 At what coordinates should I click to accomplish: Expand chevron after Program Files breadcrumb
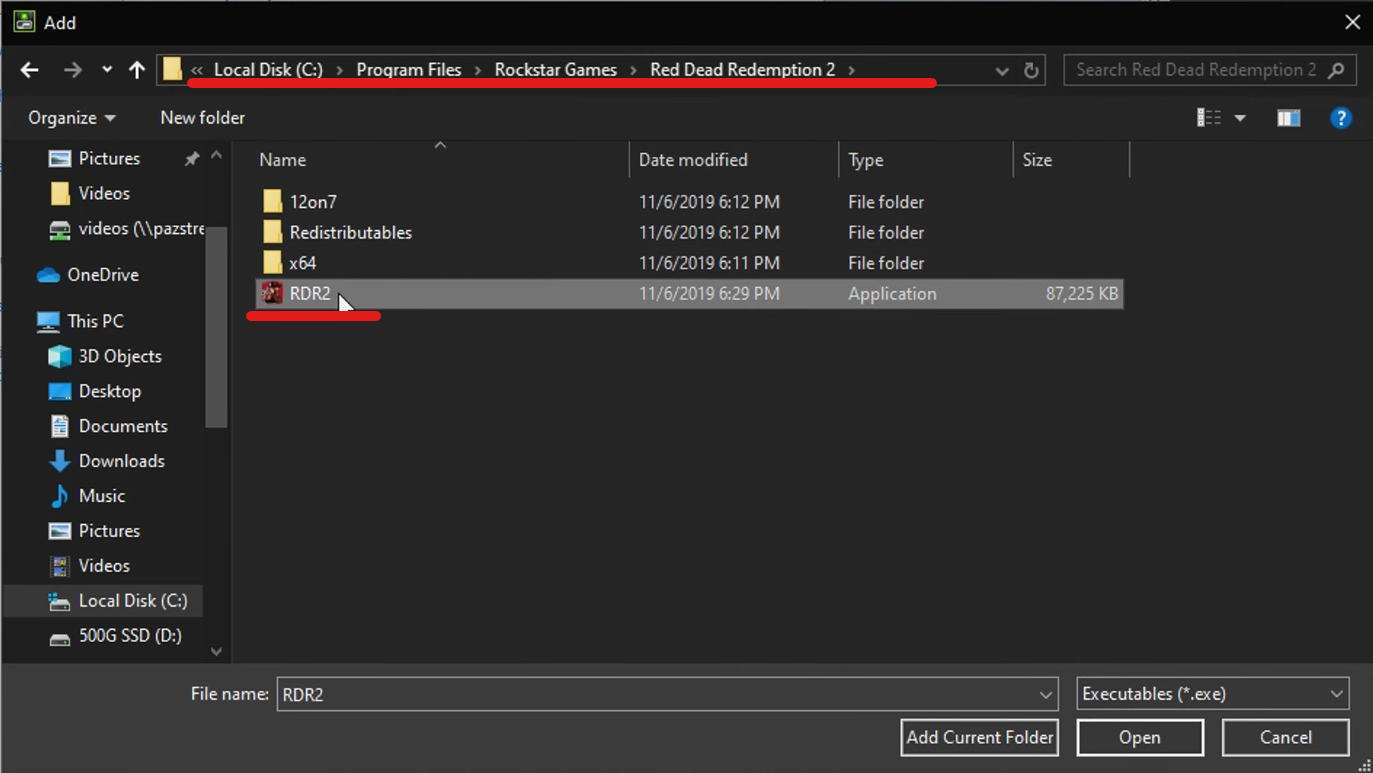pyautogui.click(x=478, y=70)
